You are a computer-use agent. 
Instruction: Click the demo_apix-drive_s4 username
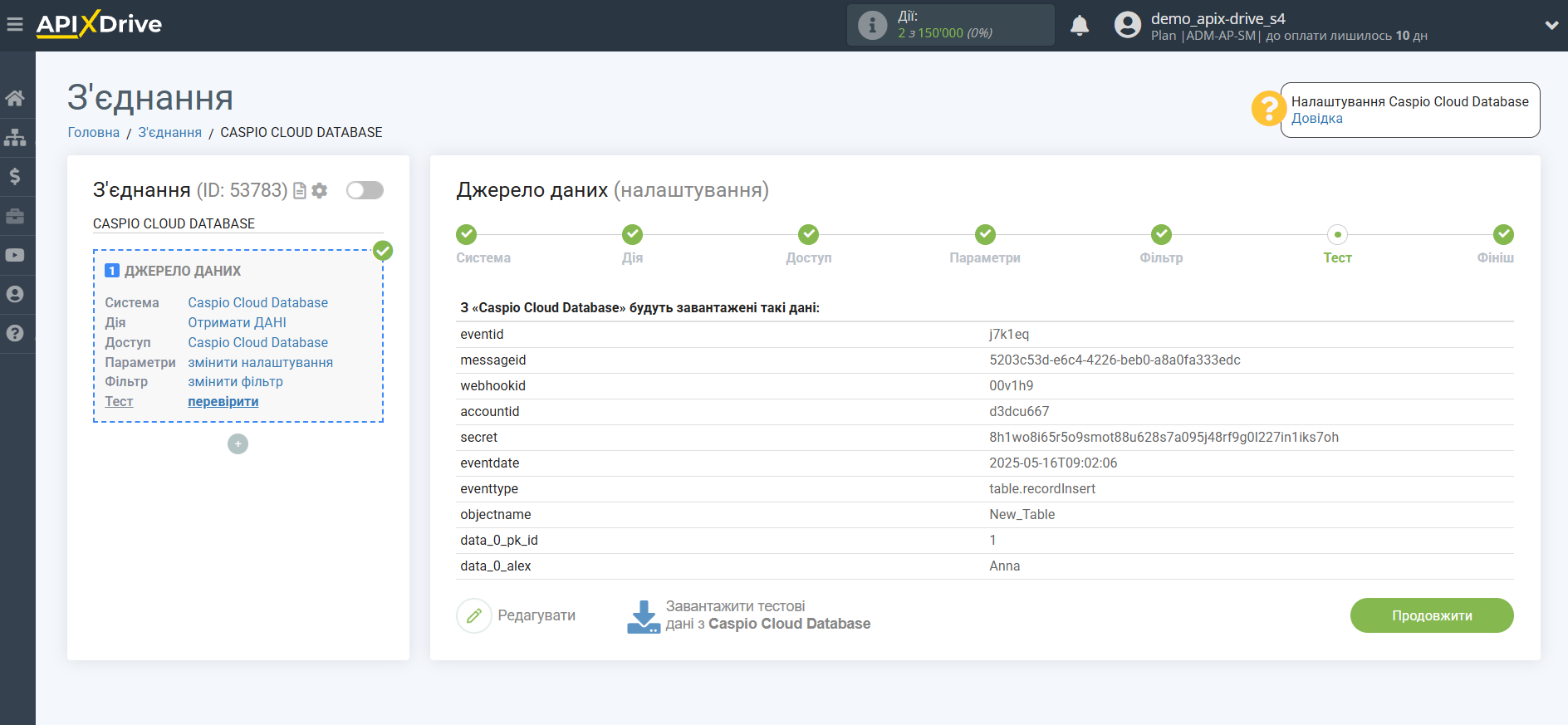coord(1218,18)
